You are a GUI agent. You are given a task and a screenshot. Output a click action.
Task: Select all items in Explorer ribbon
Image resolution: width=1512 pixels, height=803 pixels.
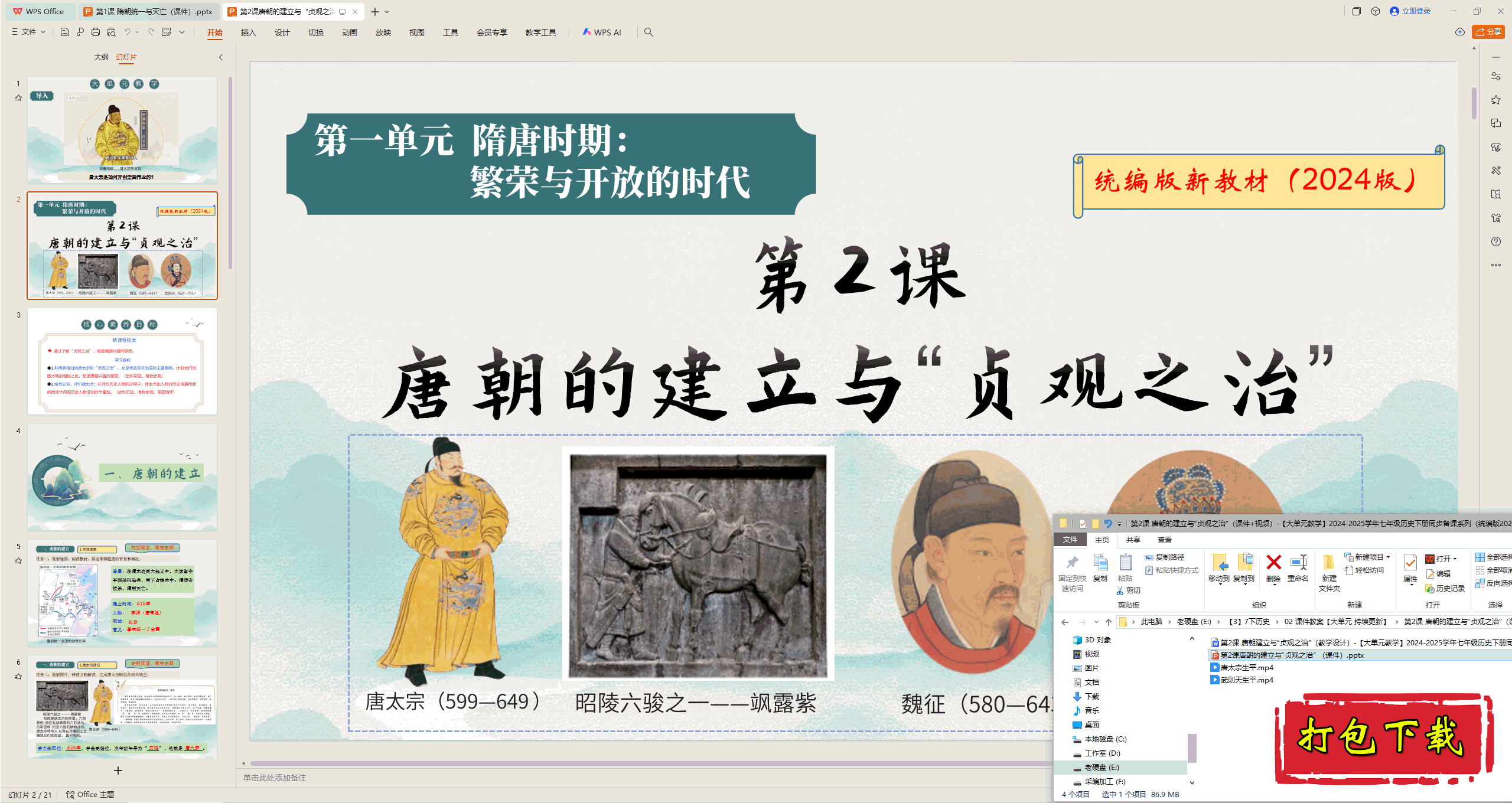click(1493, 557)
